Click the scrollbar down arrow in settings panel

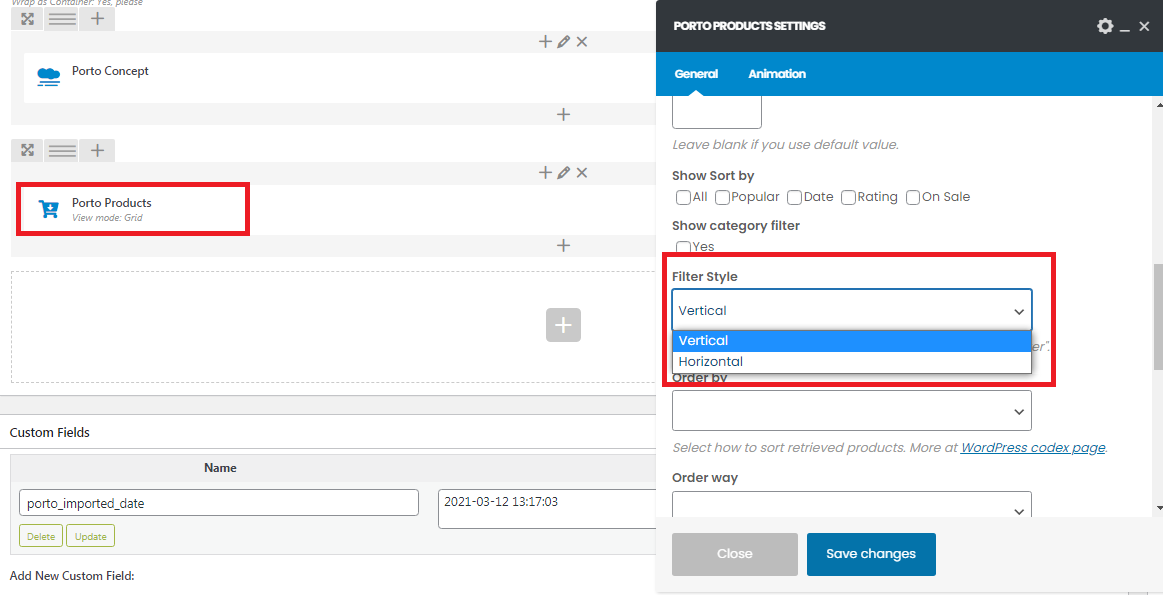pyautogui.click(x=1158, y=508)
